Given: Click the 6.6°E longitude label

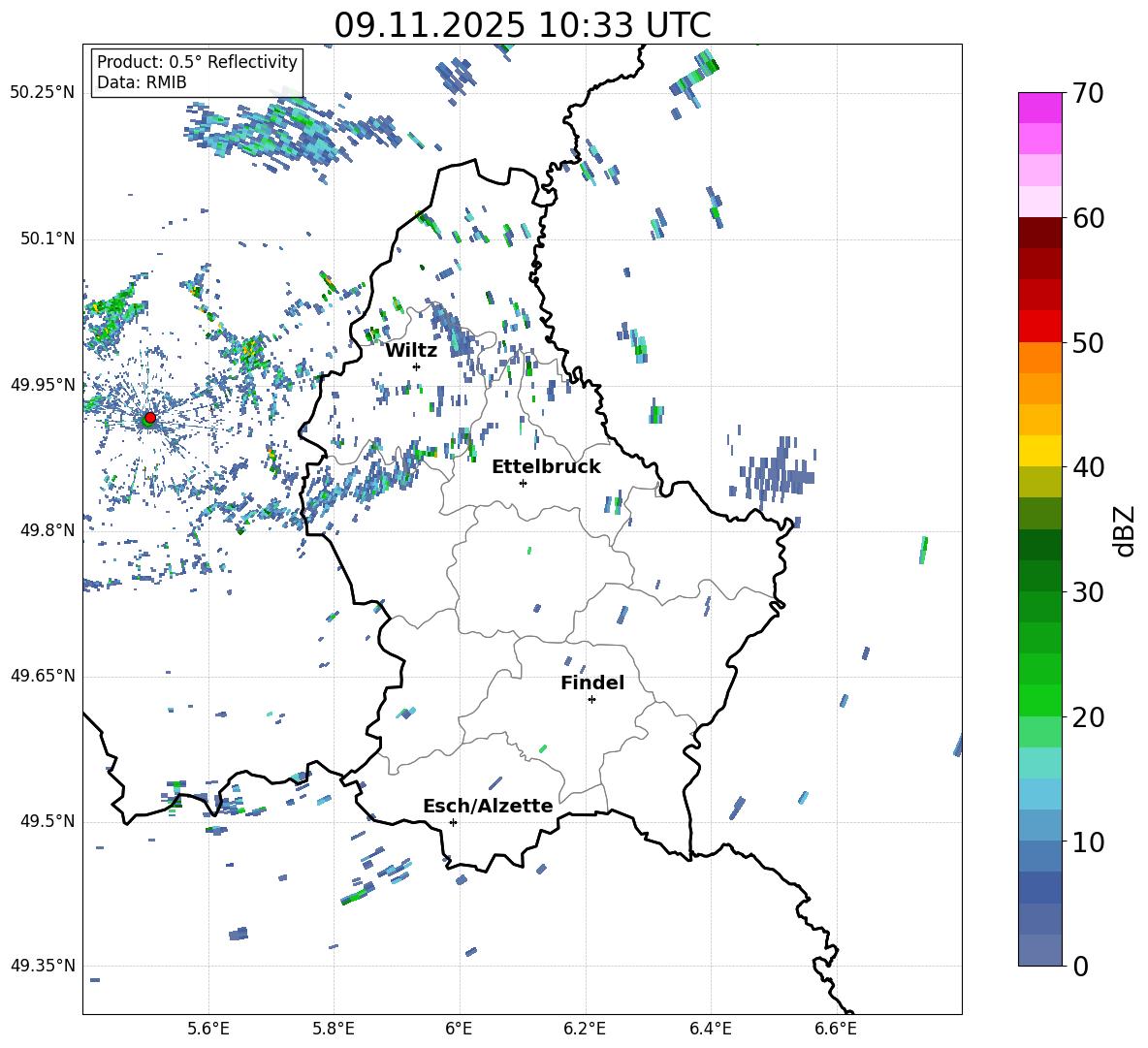Looking at the screenshot, I should pyautogui.click(x=836, y=1029).
